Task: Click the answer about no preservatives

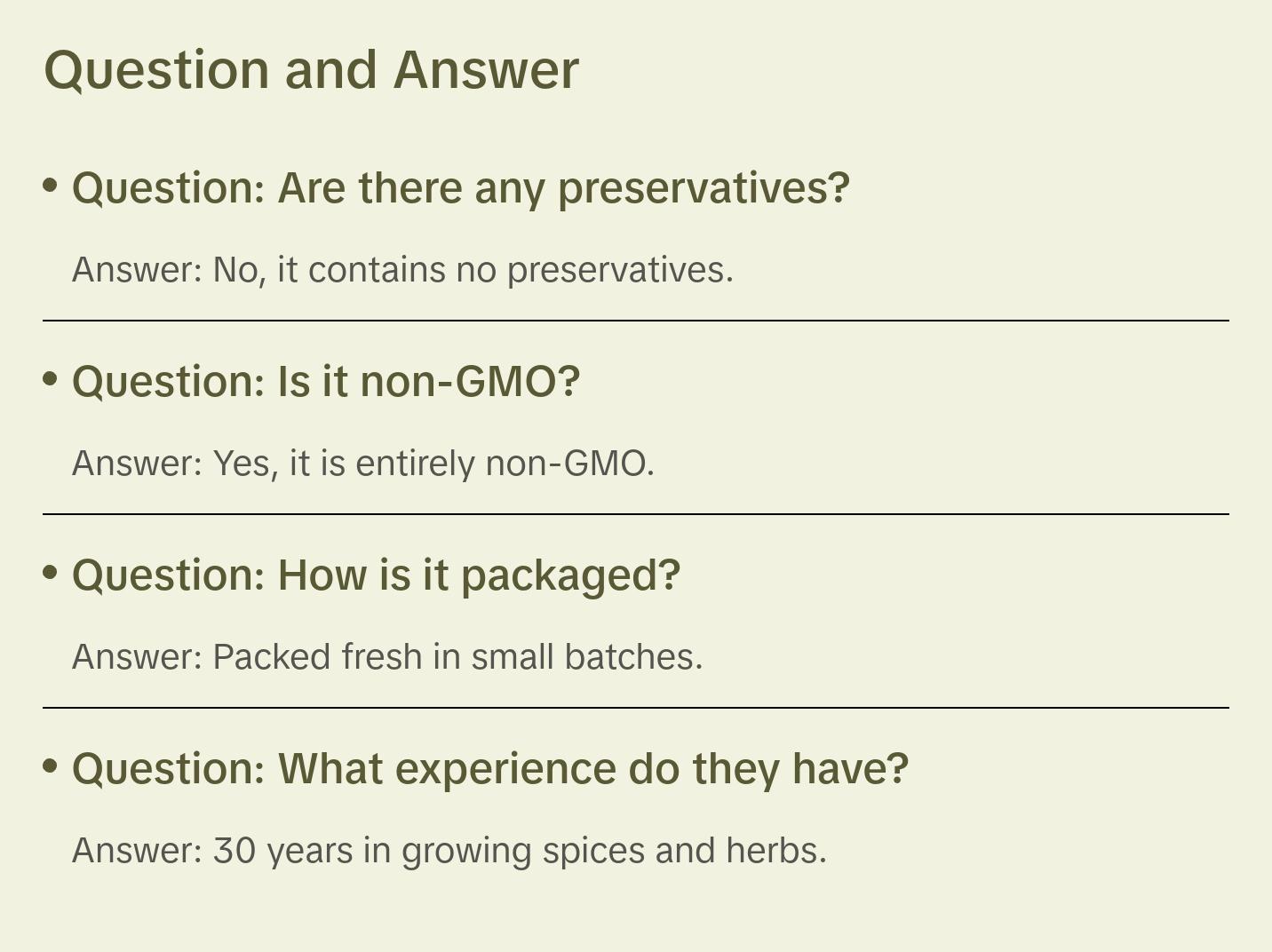Action: click(402, 270)
